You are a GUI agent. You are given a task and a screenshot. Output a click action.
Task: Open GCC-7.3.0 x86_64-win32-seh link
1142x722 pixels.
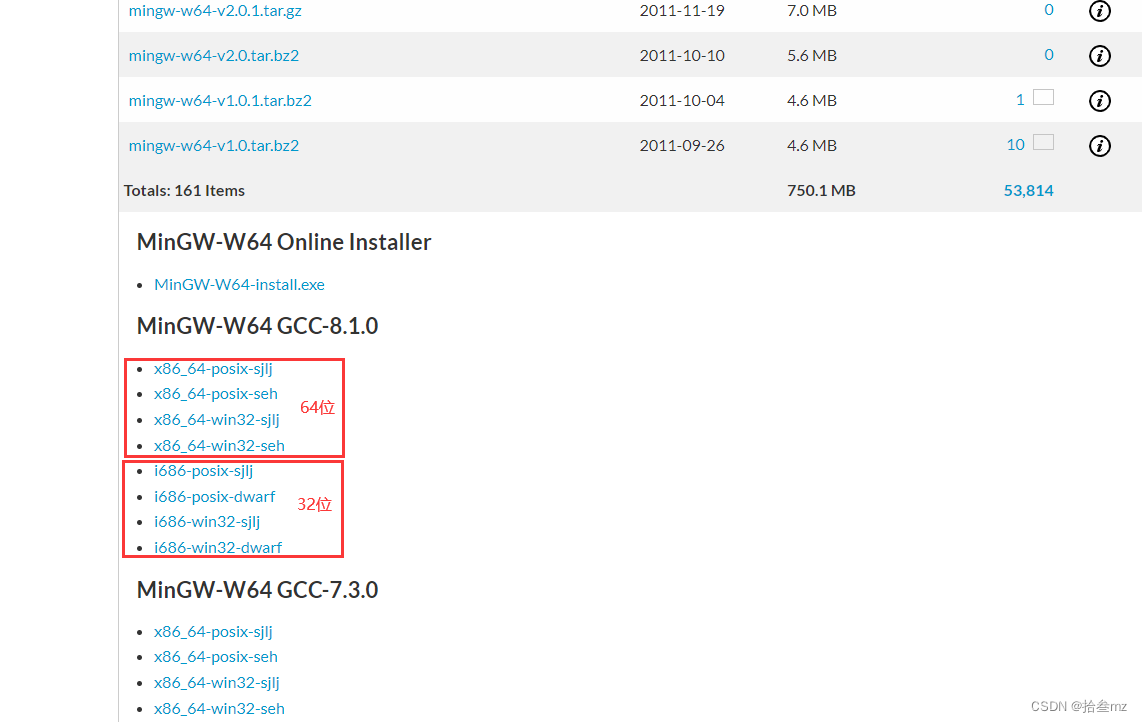[219, 709]
